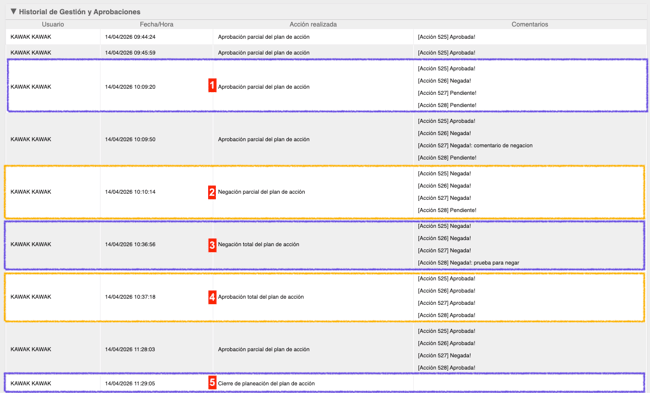
Task: Click '[Acción 528] Pendiente!' in the 10:09:50 row
Action: 447,158
